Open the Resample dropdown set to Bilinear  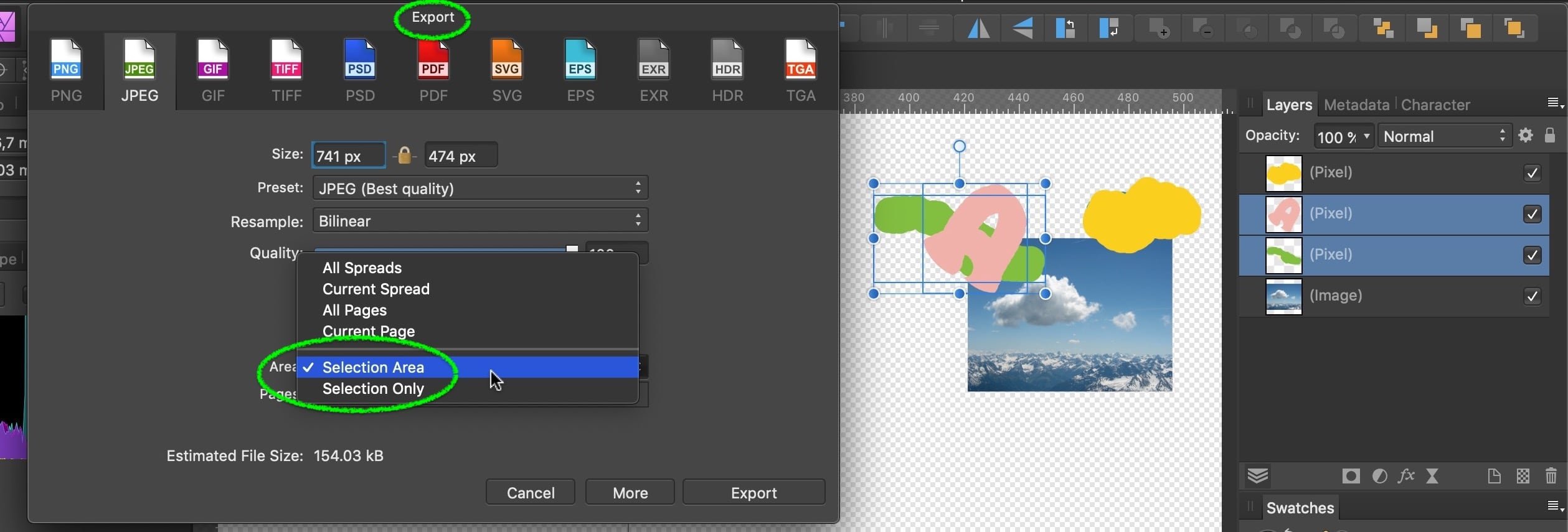pos(480,221)
